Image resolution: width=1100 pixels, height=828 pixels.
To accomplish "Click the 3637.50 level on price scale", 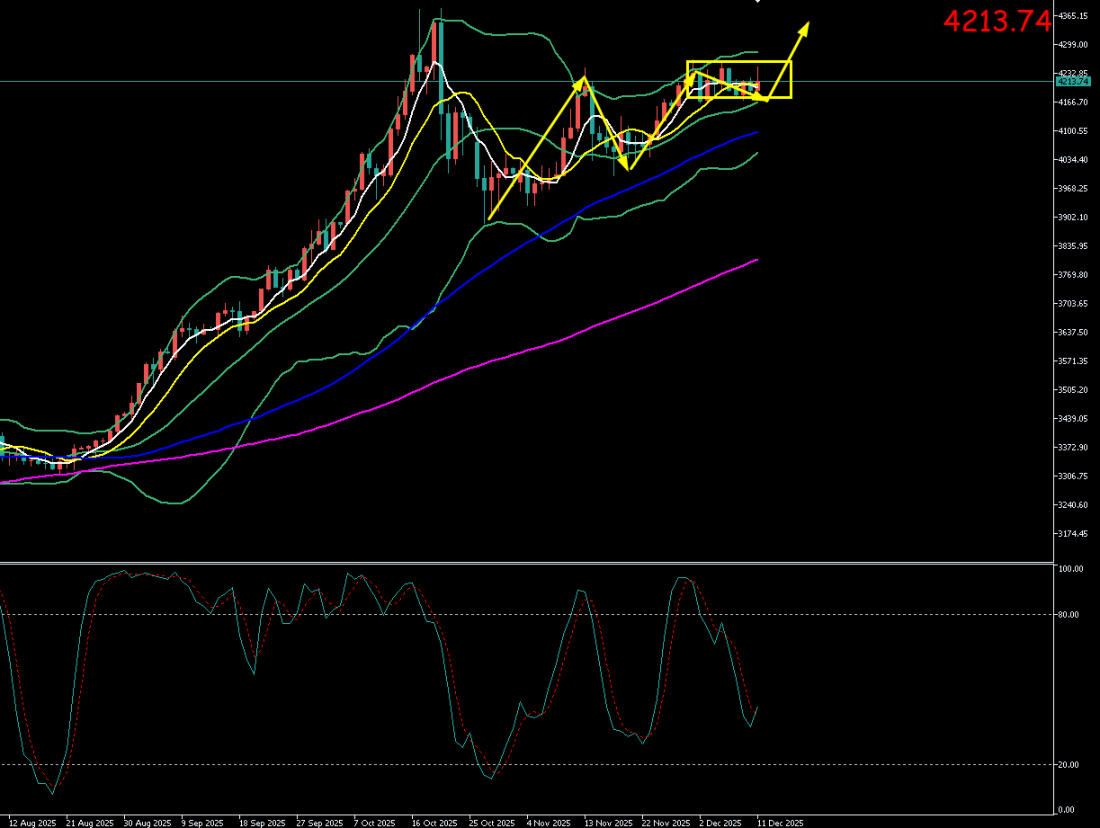I will [1075, 332].
